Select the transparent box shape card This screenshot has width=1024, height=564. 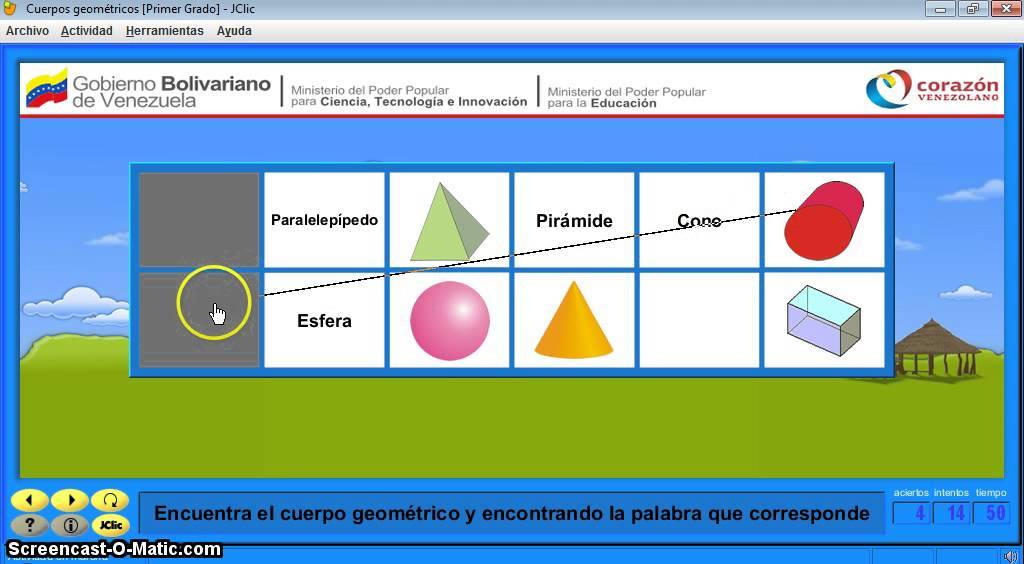pyautogui.click(x=824, y=320)
